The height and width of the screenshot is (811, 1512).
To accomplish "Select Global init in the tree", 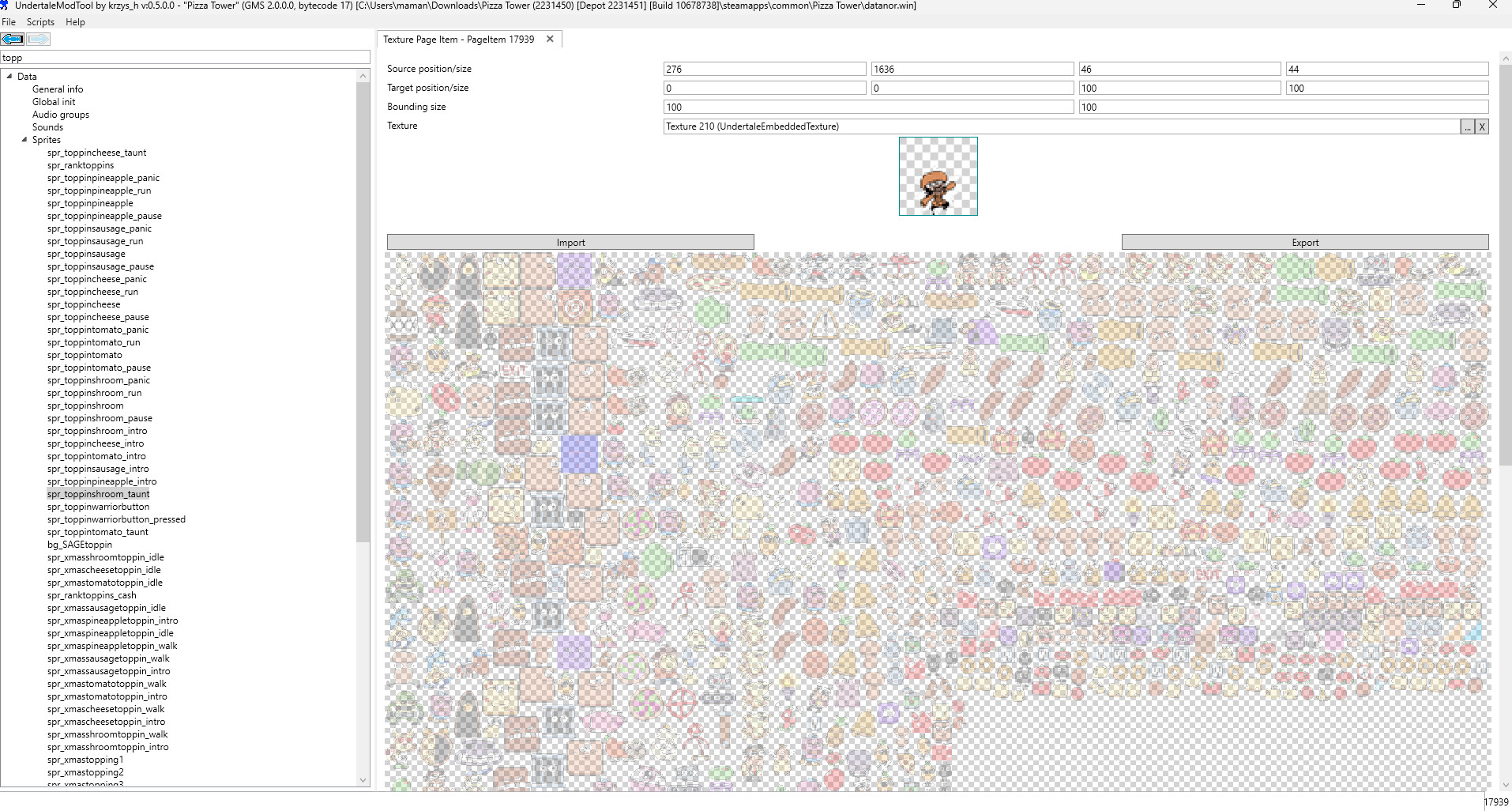I will tap(54, 102).
